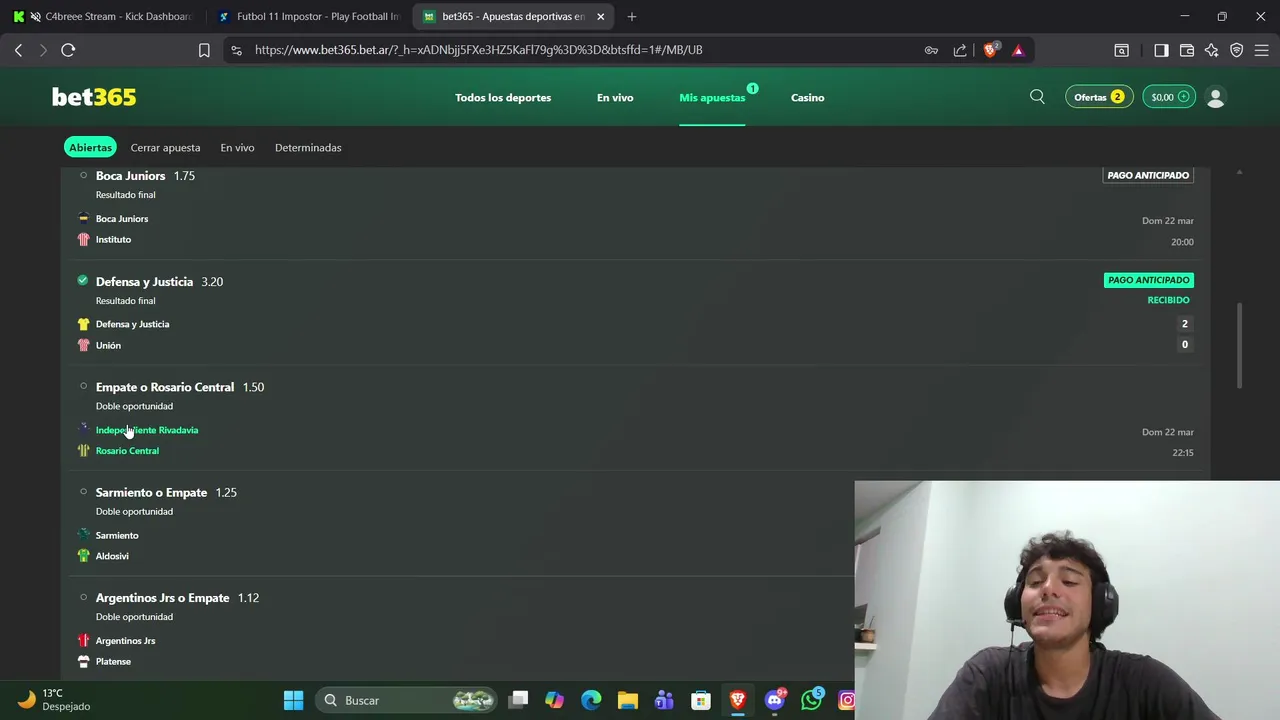Click the page vertical scrollbar thumb
1280x720 pixels.
[x=1239, y=346]
